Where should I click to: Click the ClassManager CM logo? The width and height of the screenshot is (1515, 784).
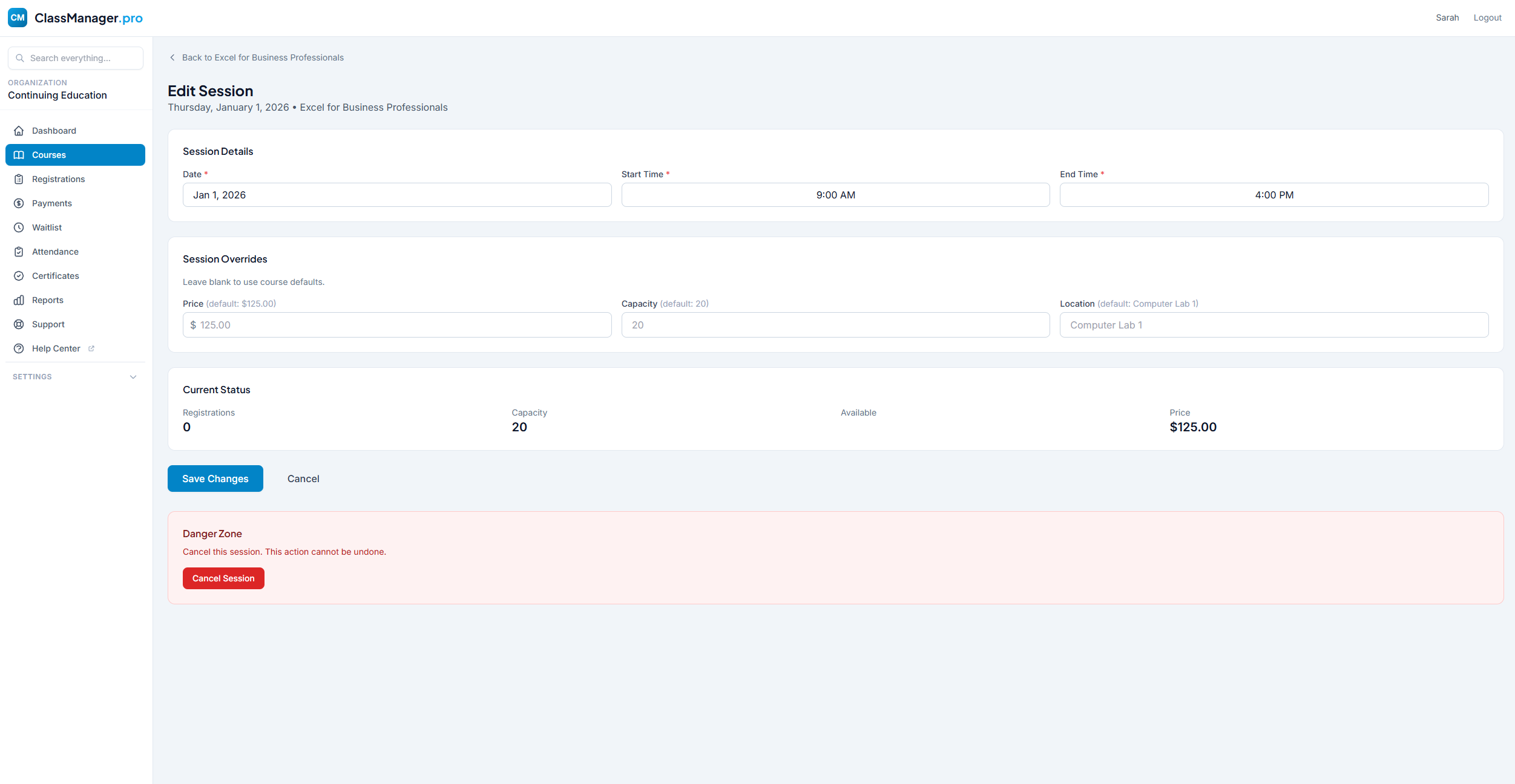point(17,18)
